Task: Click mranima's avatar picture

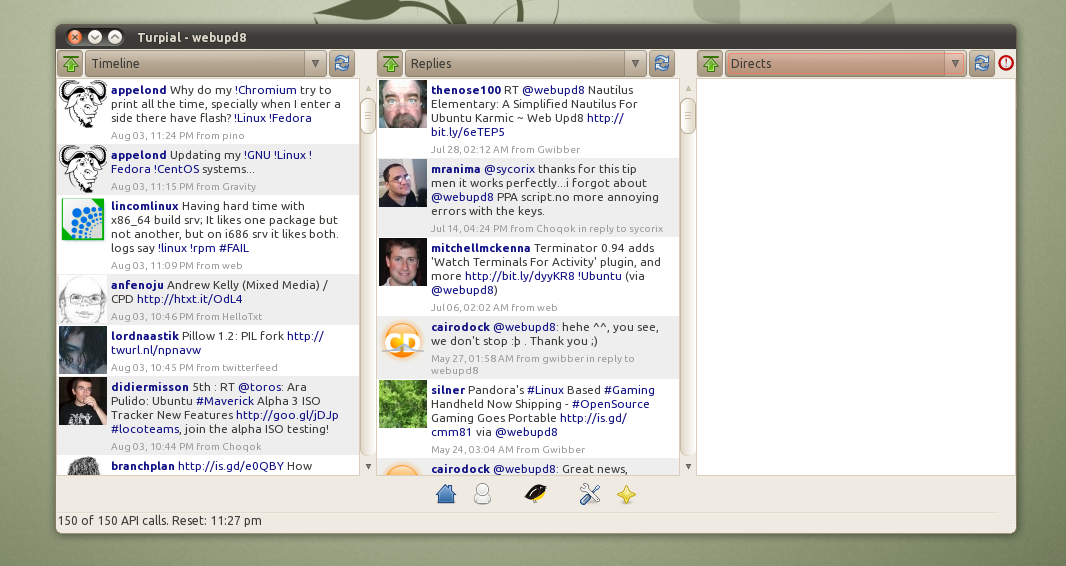Action: (402, 183)
